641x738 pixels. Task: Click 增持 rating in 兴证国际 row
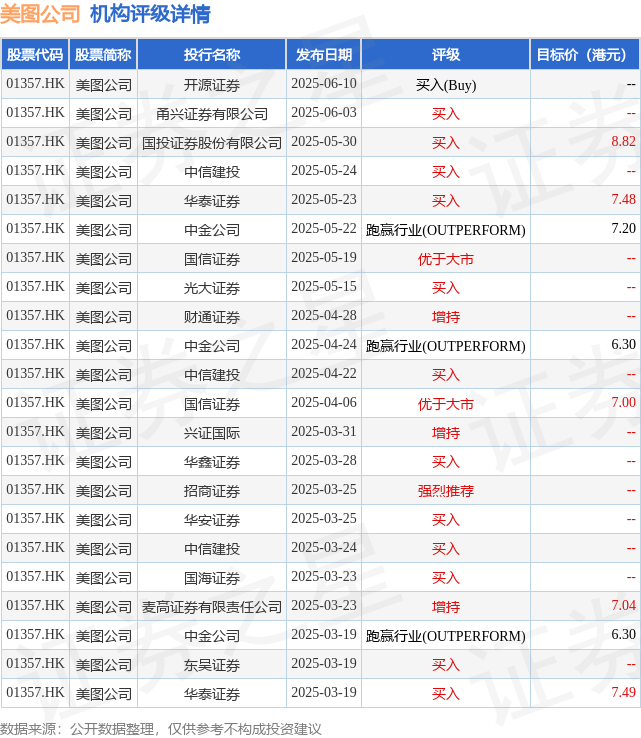(x=446, y=433)
